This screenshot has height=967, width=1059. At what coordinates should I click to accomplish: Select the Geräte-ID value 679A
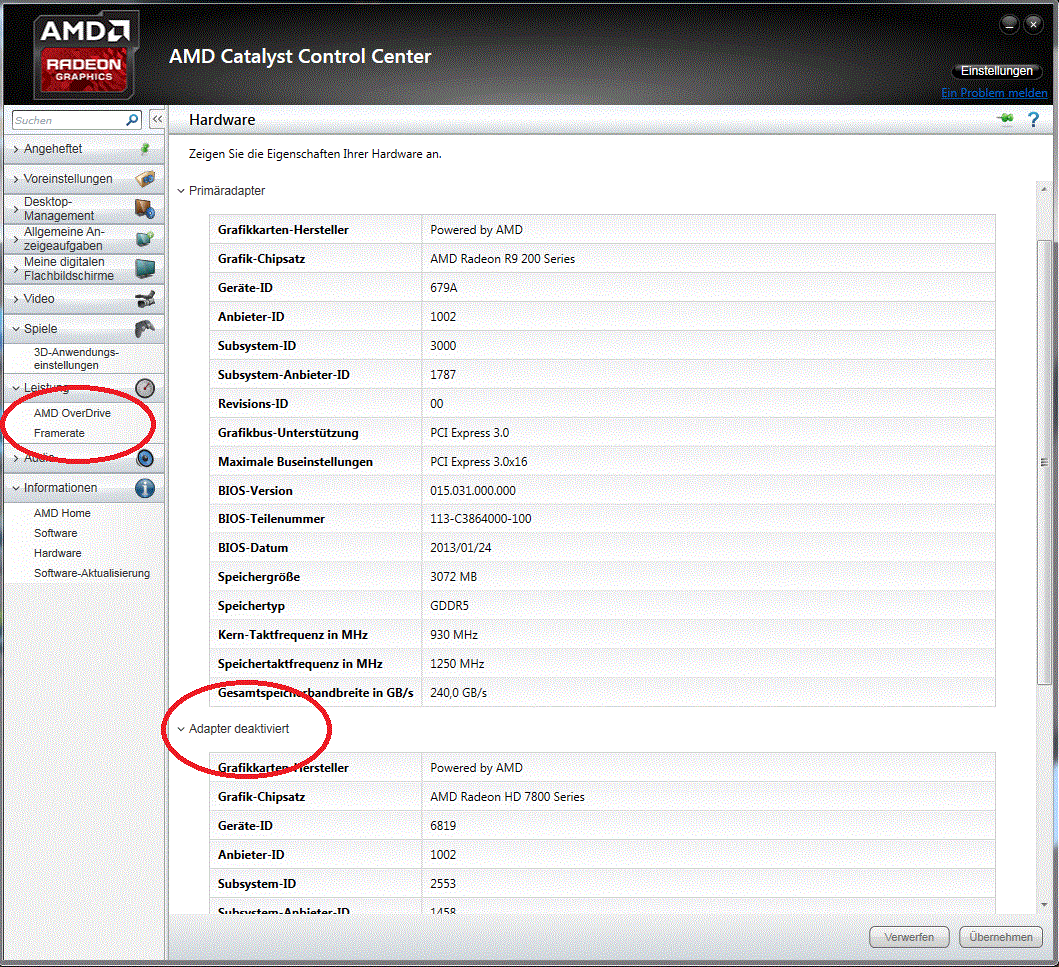444,288
